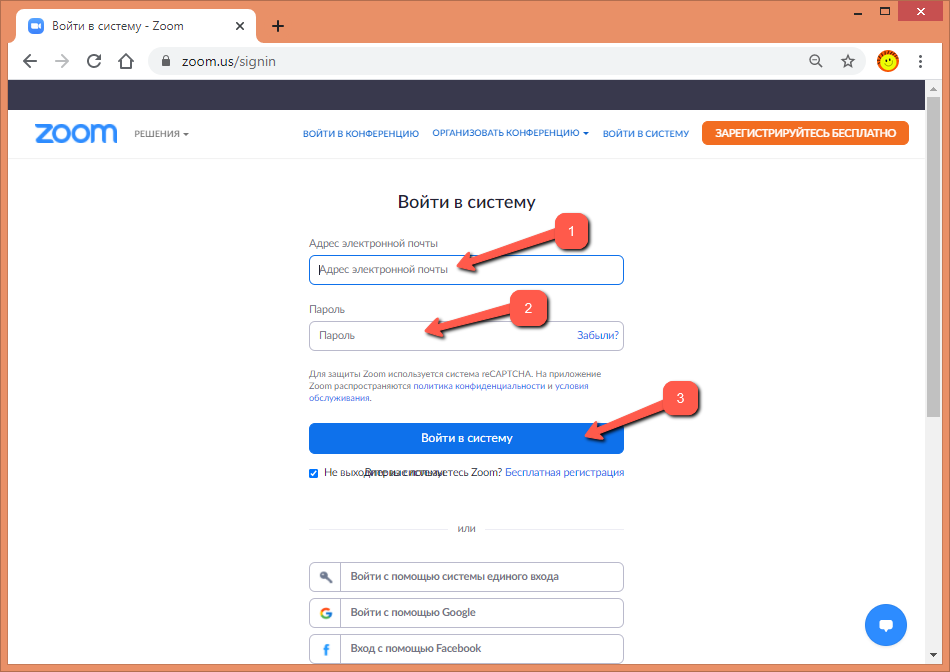This screenshot has width=950, height=672.
Task: Click the Zoom logo in header
Action: [76, 133]
